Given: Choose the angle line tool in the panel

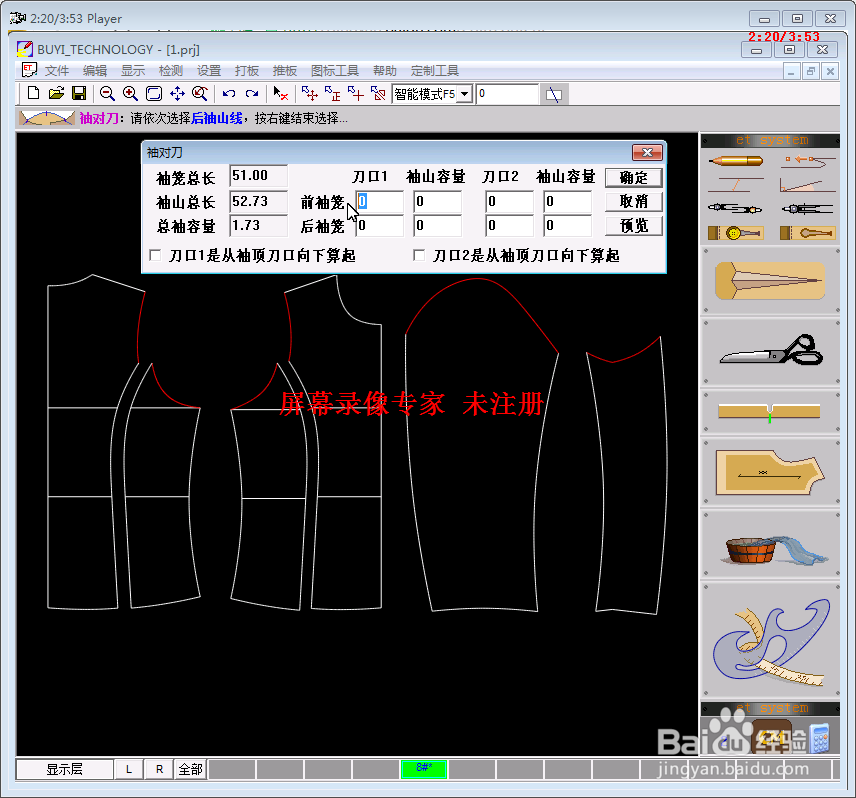Looking at the screenshot, I should point(808,185).
